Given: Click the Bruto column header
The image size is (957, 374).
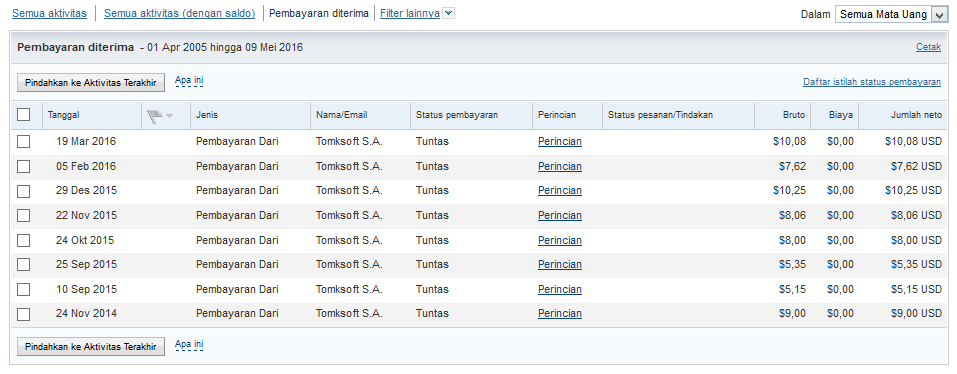Looking at the screenshot, I should (794, 115).
